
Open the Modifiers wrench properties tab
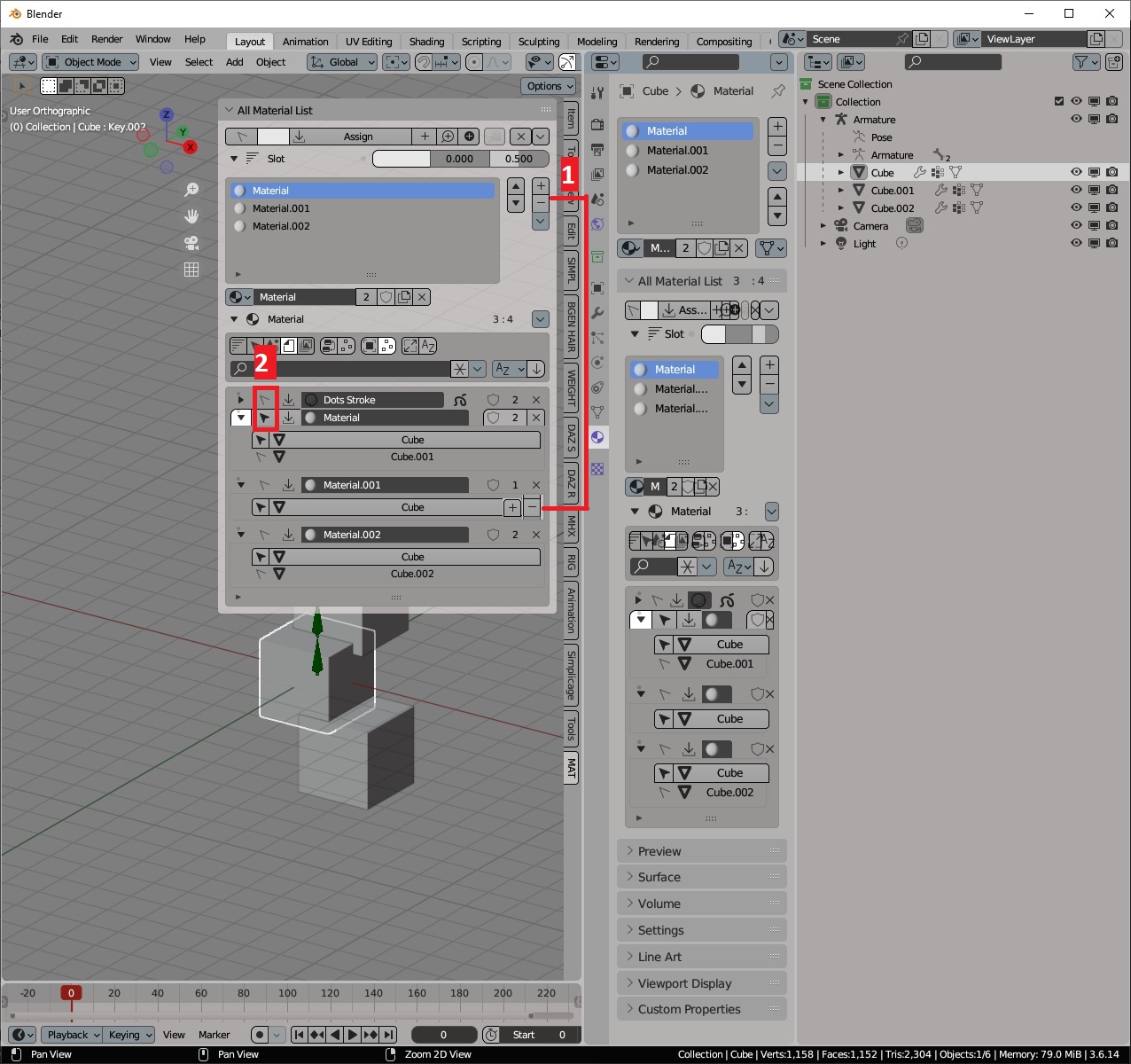[x=597, y=313]
